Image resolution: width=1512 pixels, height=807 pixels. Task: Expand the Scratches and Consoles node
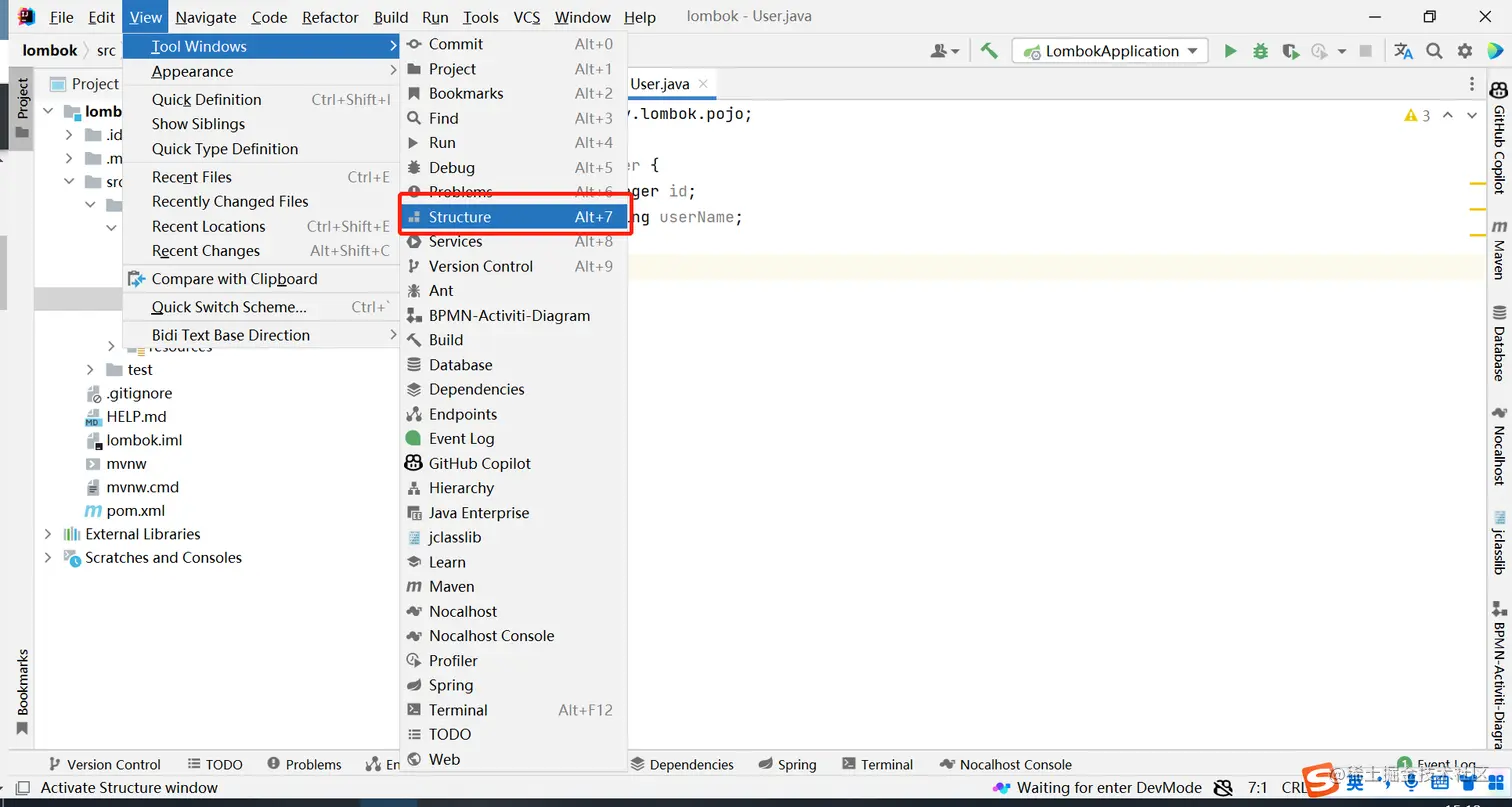point(48,558)
